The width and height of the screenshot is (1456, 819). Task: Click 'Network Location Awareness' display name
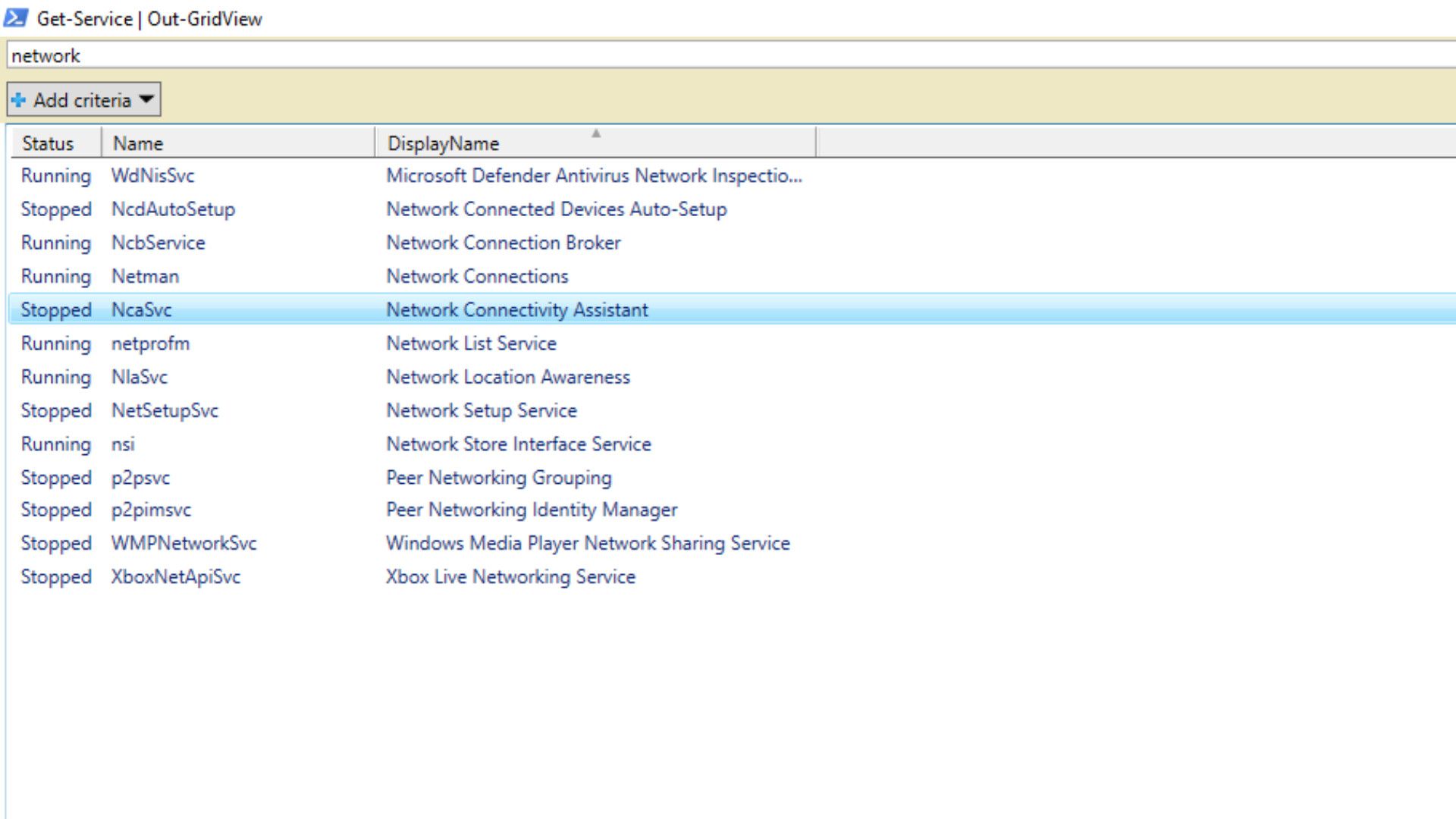click(x=508, y=377)
